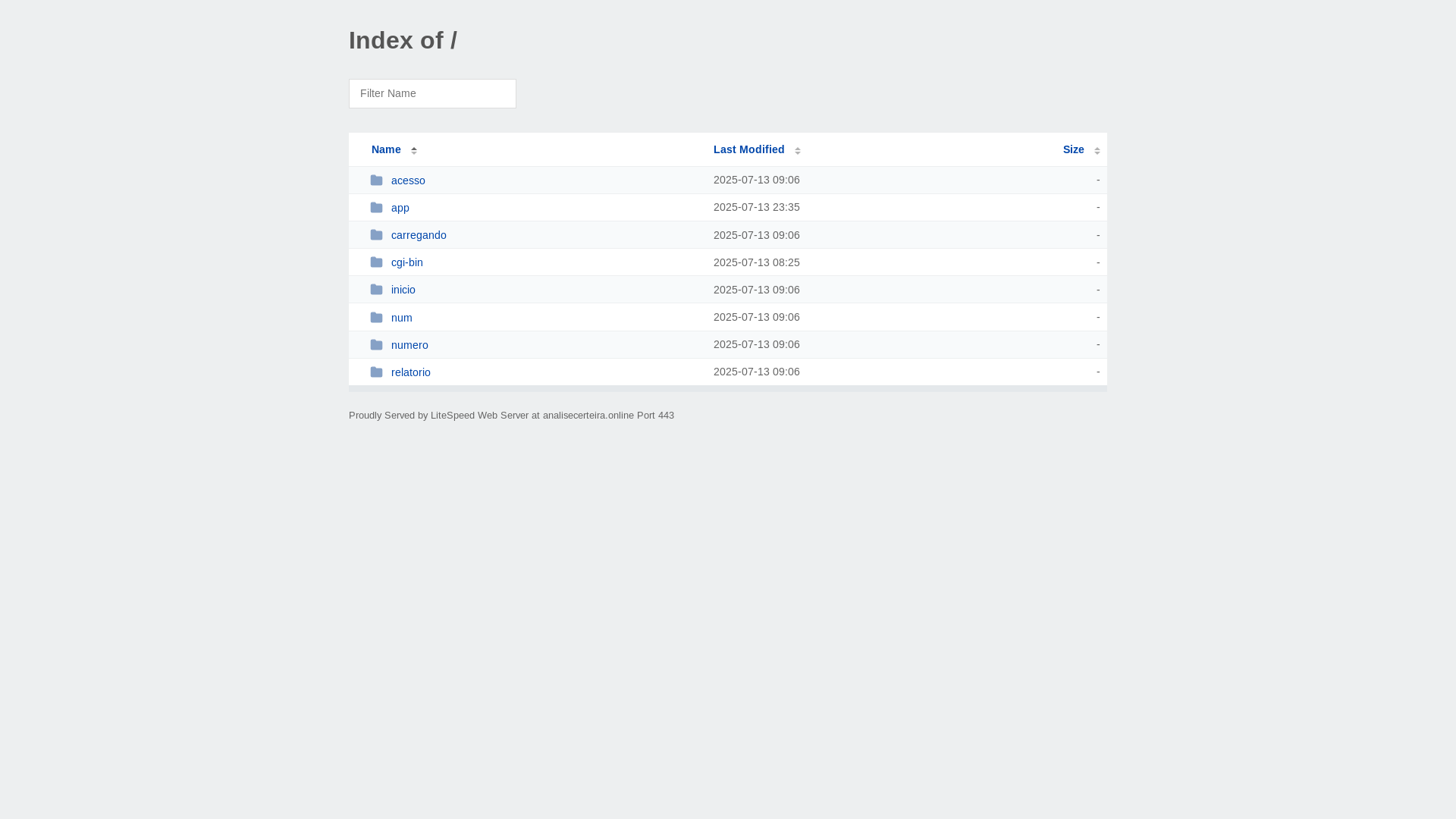Click the modified date of relatorio
This screenshot has height=819, width=1456.
[x=757, y=372]
